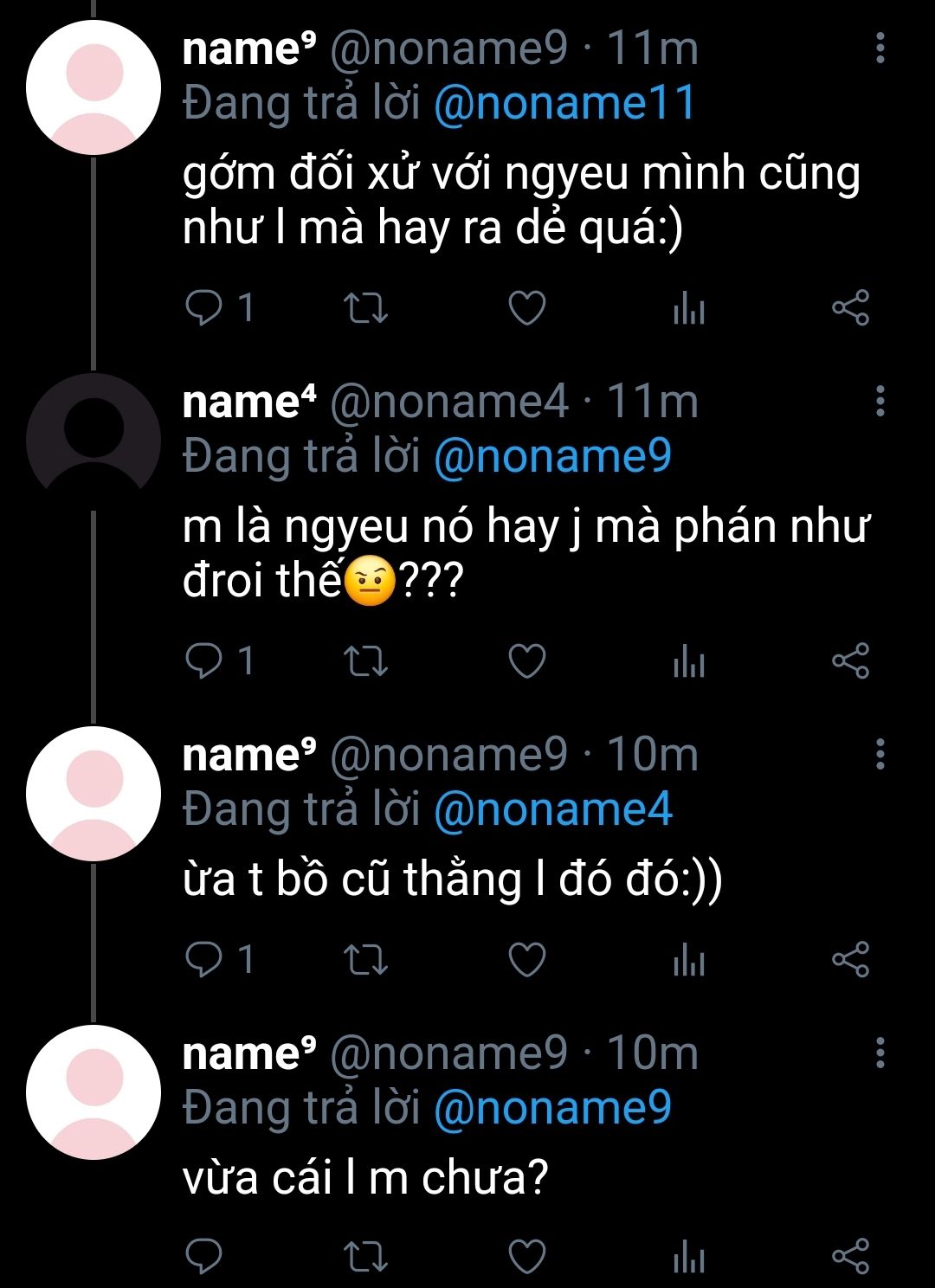Open name⁴'s dark profile avatar
This screenshot has width=935, height=1288.
(x=93, y=440)
